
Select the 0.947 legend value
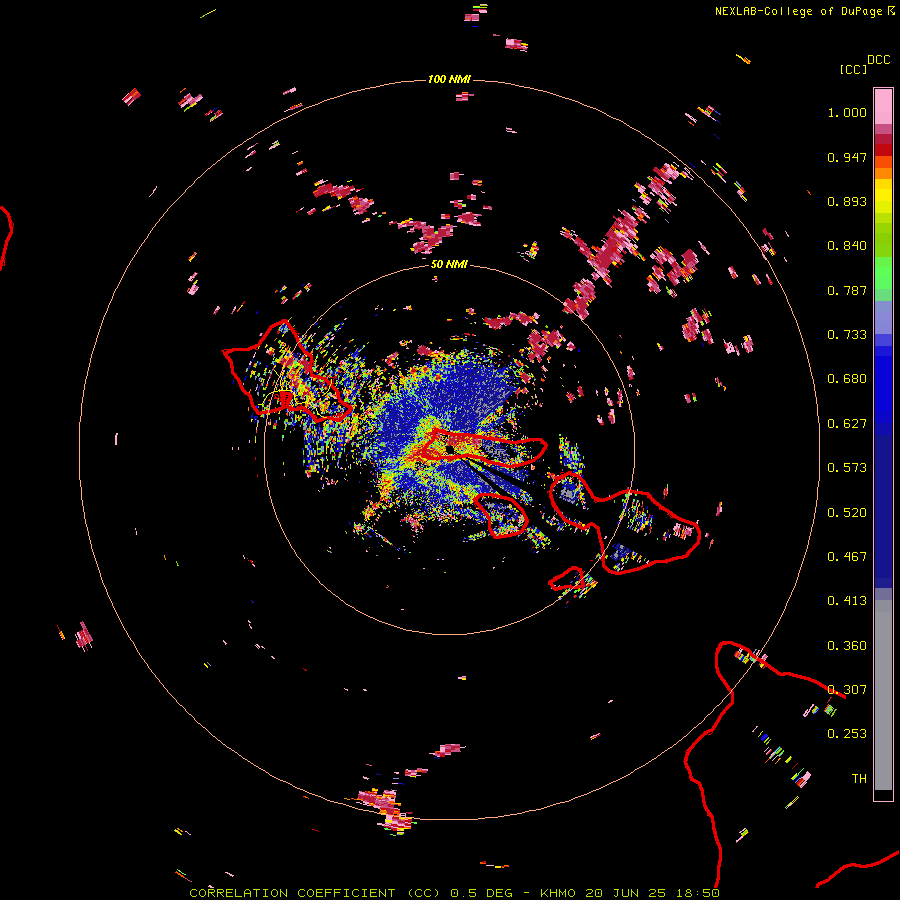(x=847, y=157)
